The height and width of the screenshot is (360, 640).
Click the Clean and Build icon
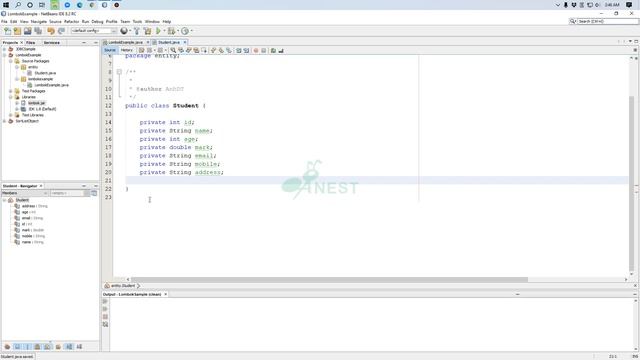(147, 31)
